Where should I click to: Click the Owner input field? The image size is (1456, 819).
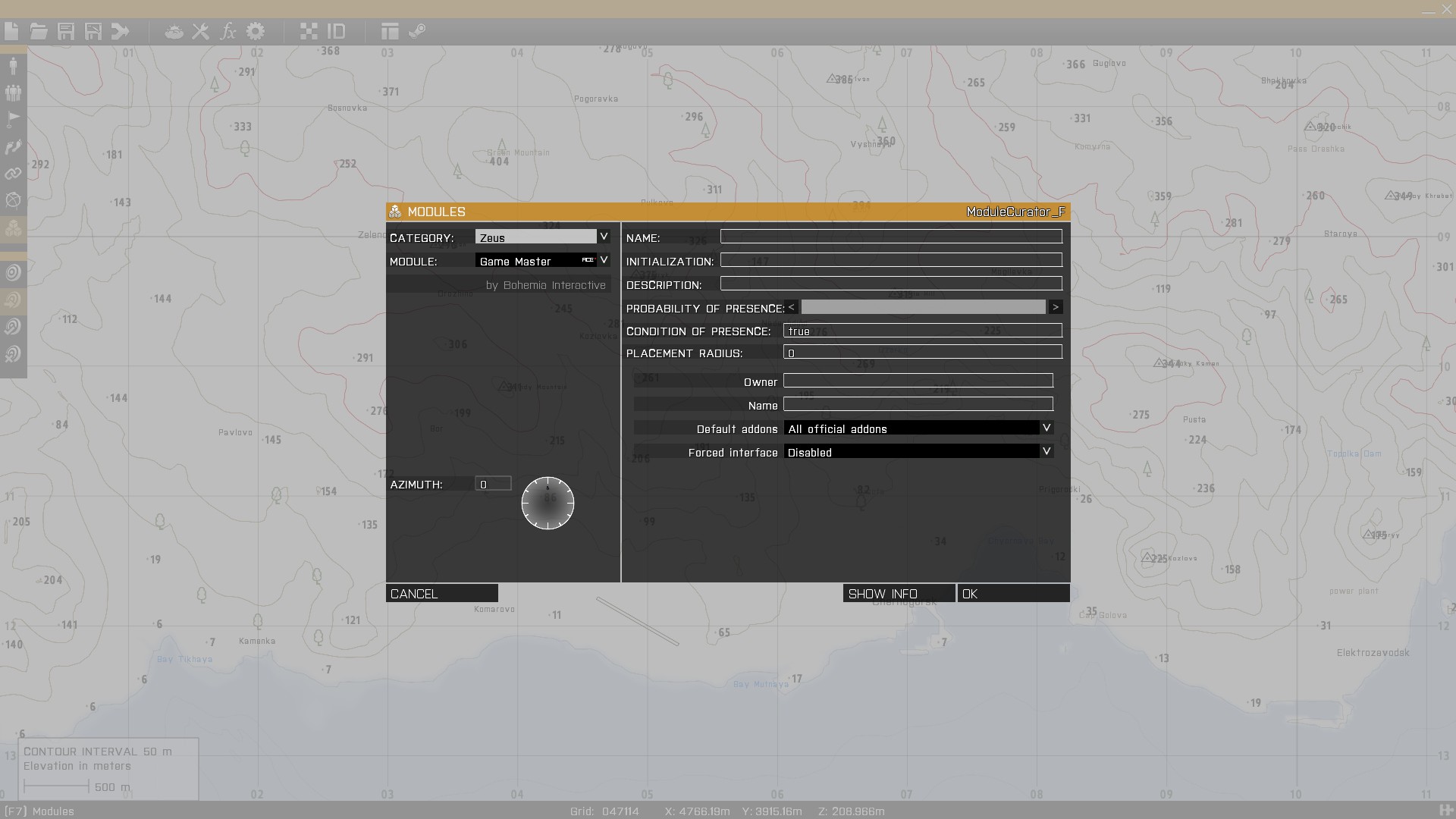[918, 381]
